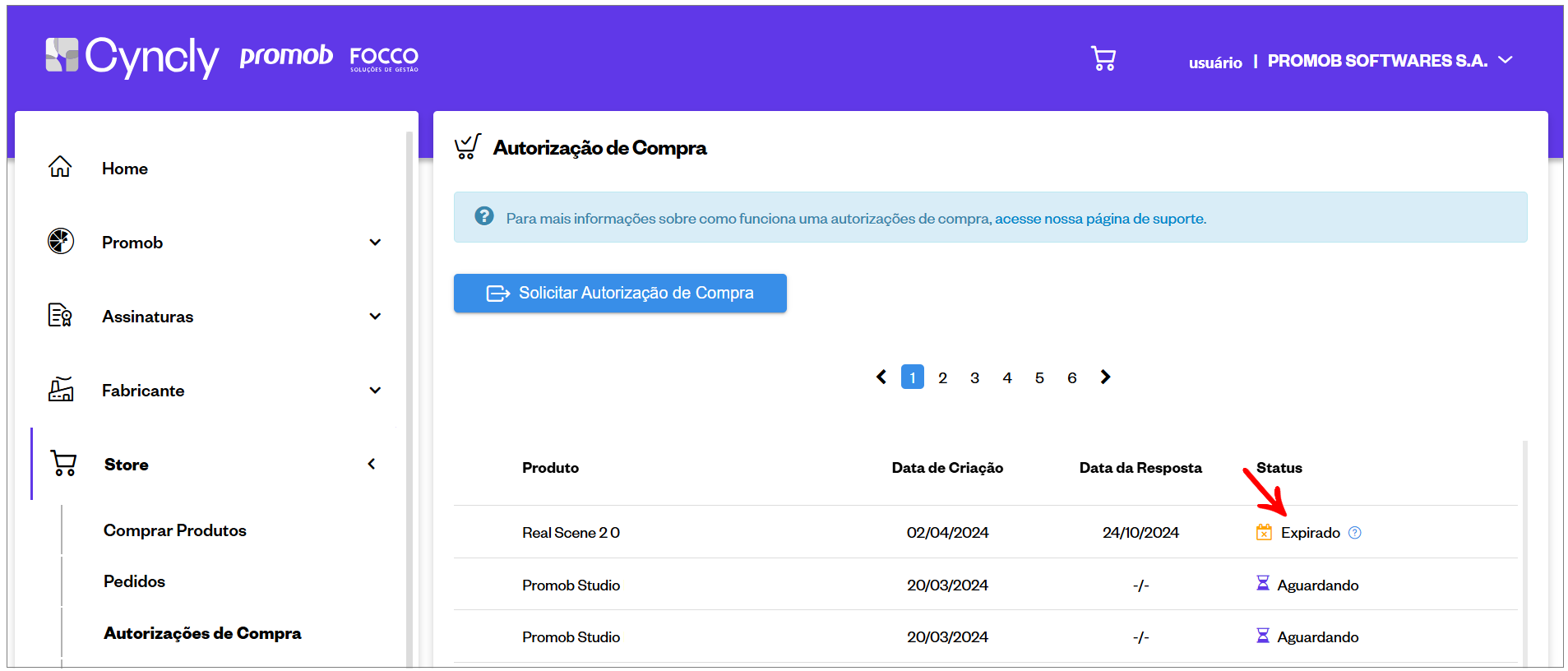
Task: Click the Cyncly logo
Action: 132,57
